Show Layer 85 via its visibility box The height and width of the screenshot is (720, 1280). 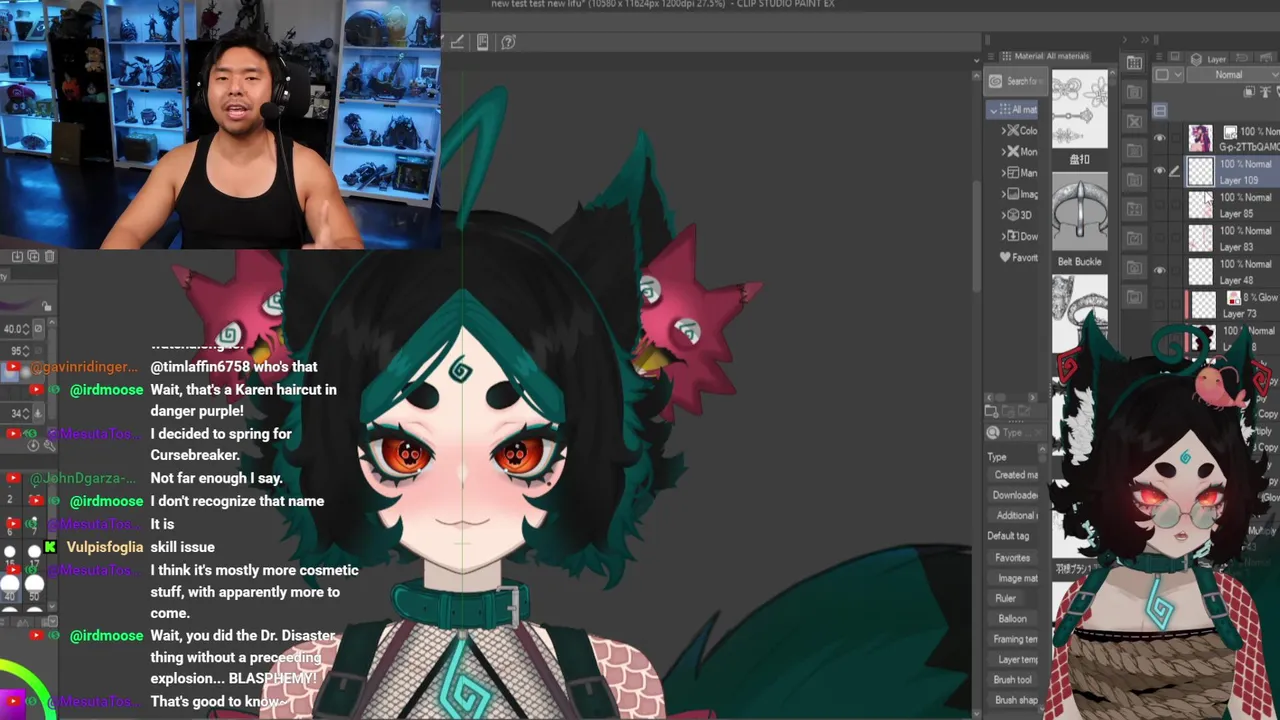click(1160, 205)
